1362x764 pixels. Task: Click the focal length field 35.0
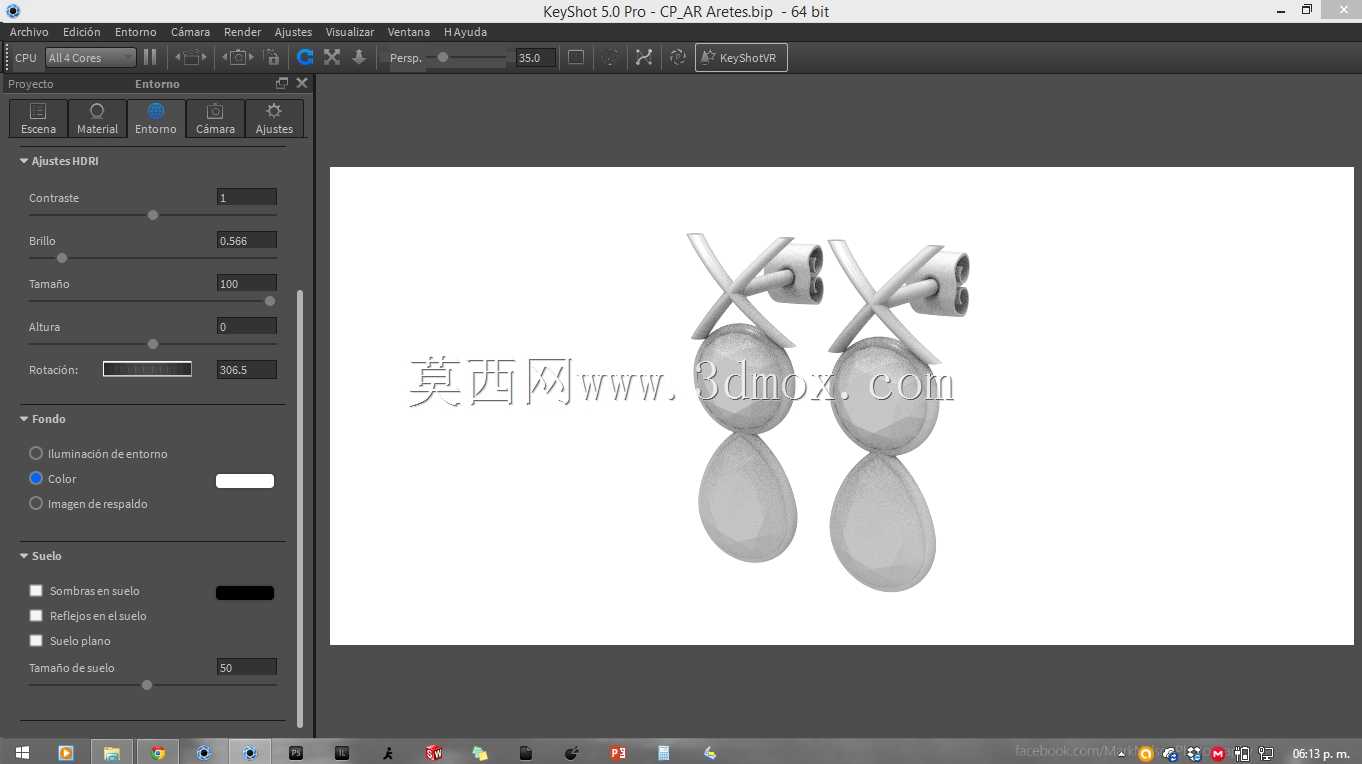(x=536, y=58)
